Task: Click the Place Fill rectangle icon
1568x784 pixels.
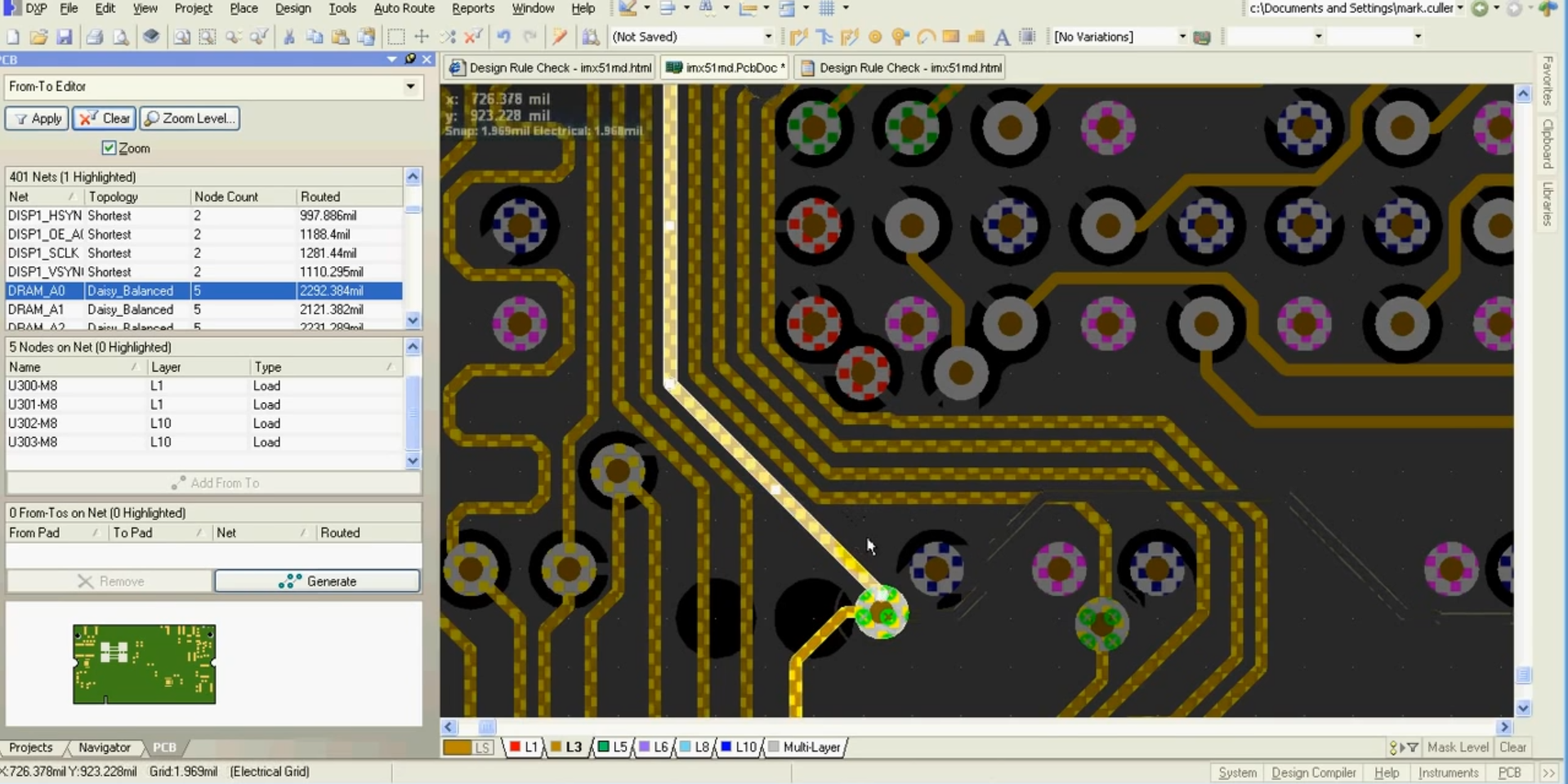Action: [950, 37]
